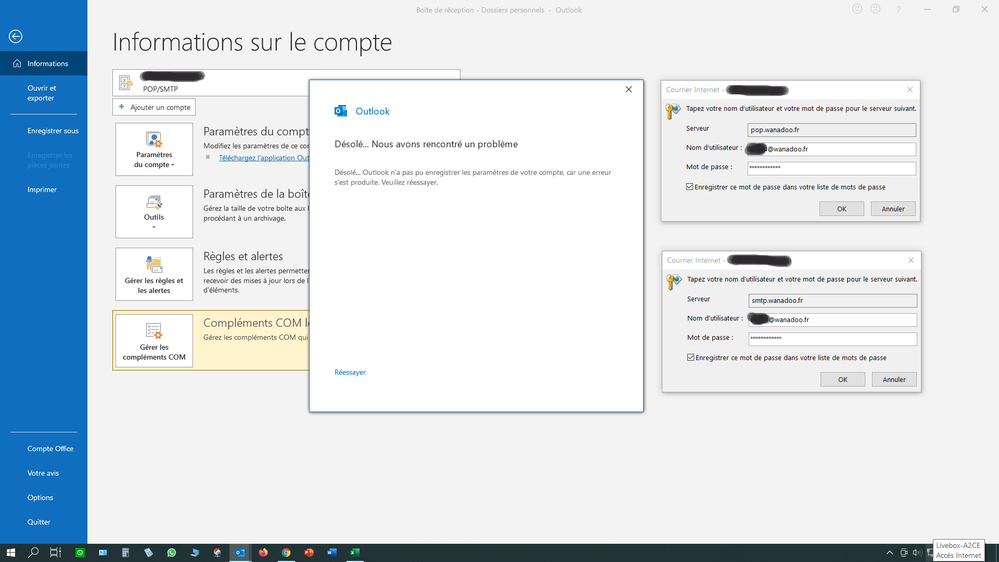Screen dimensions: 999x562
Task: Show hidden system tray icons
Action: pyautogui.click(x=889, y=552)
